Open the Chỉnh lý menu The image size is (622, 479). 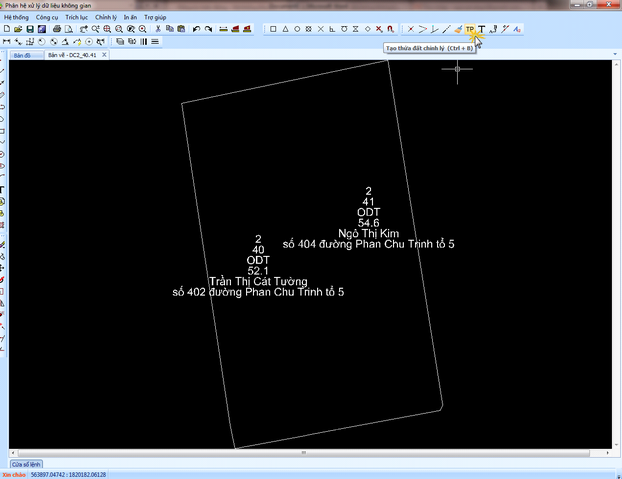pyautogui.click(x=106, y=18)
